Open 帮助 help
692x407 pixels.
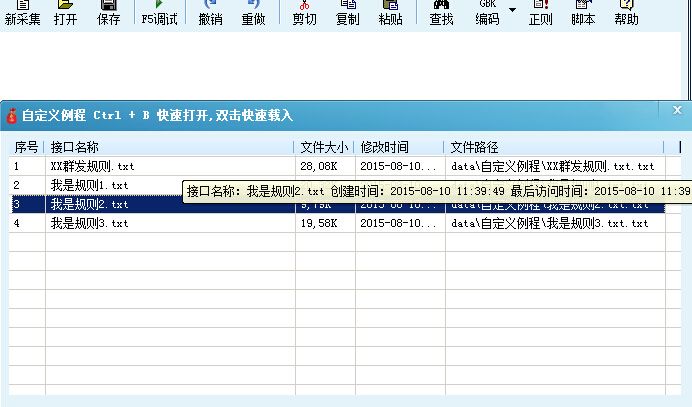tap(626, 13)
